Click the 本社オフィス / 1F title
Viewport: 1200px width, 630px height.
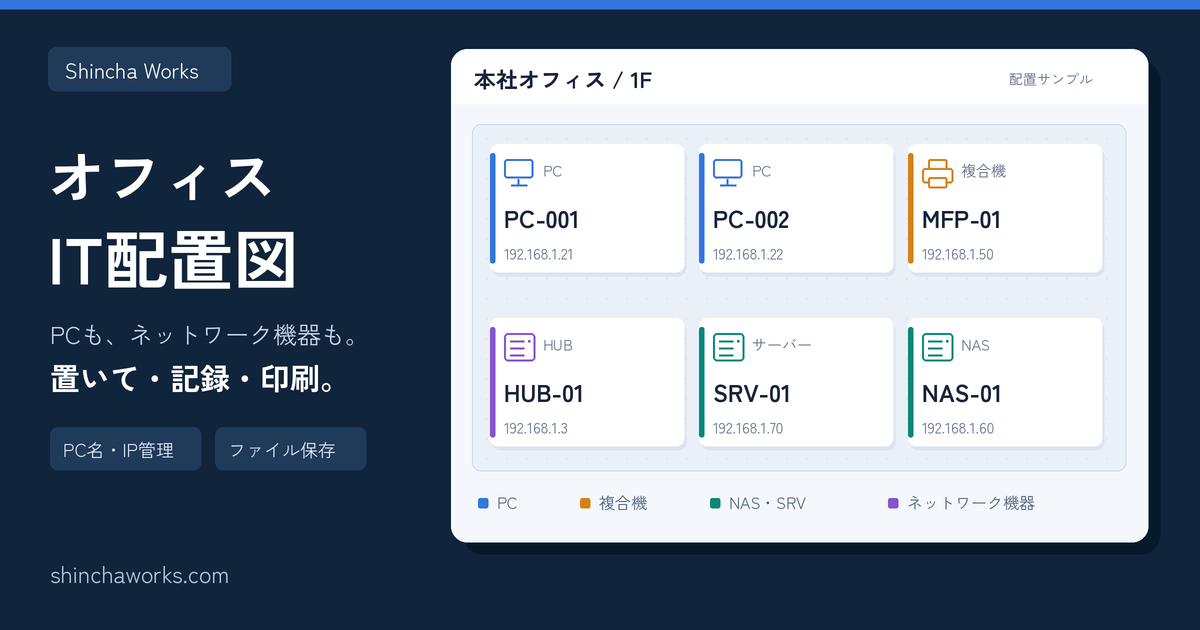[563, 80]
